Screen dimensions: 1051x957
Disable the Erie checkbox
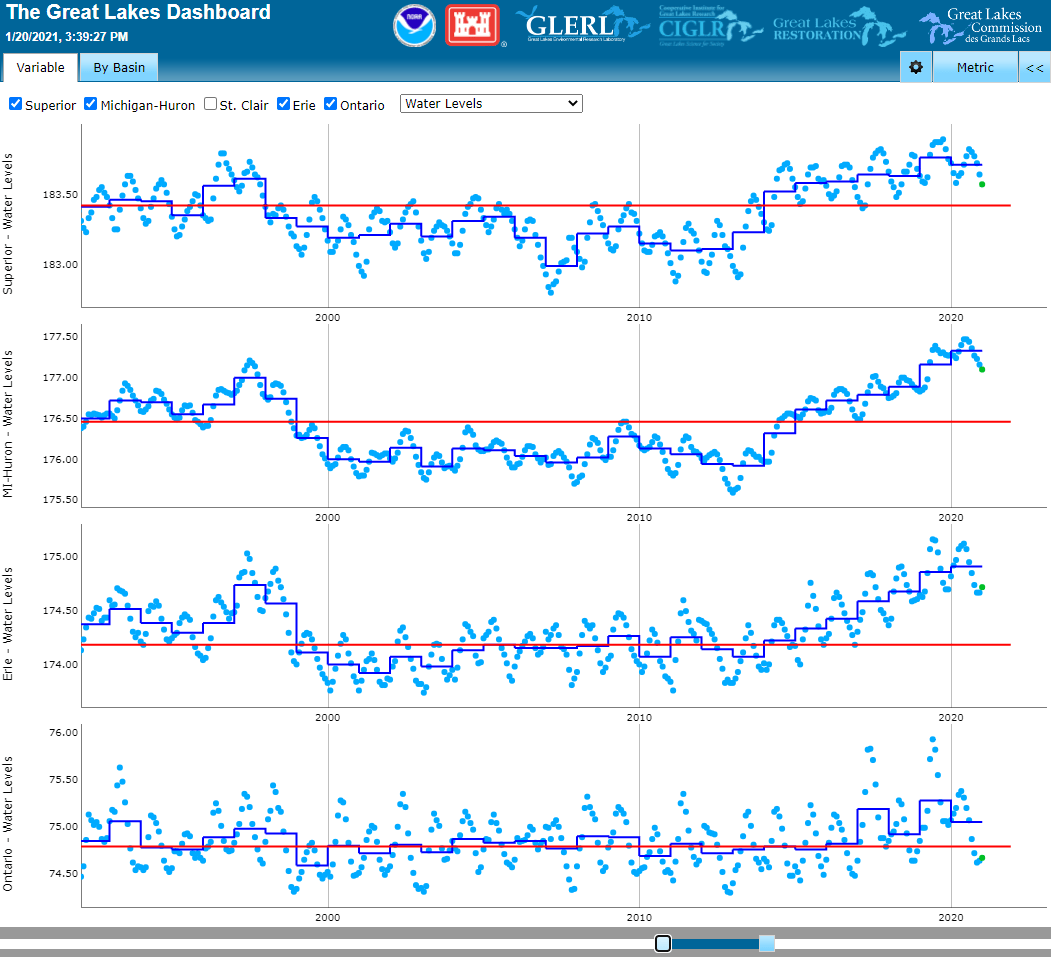click(x=283, y=103)
